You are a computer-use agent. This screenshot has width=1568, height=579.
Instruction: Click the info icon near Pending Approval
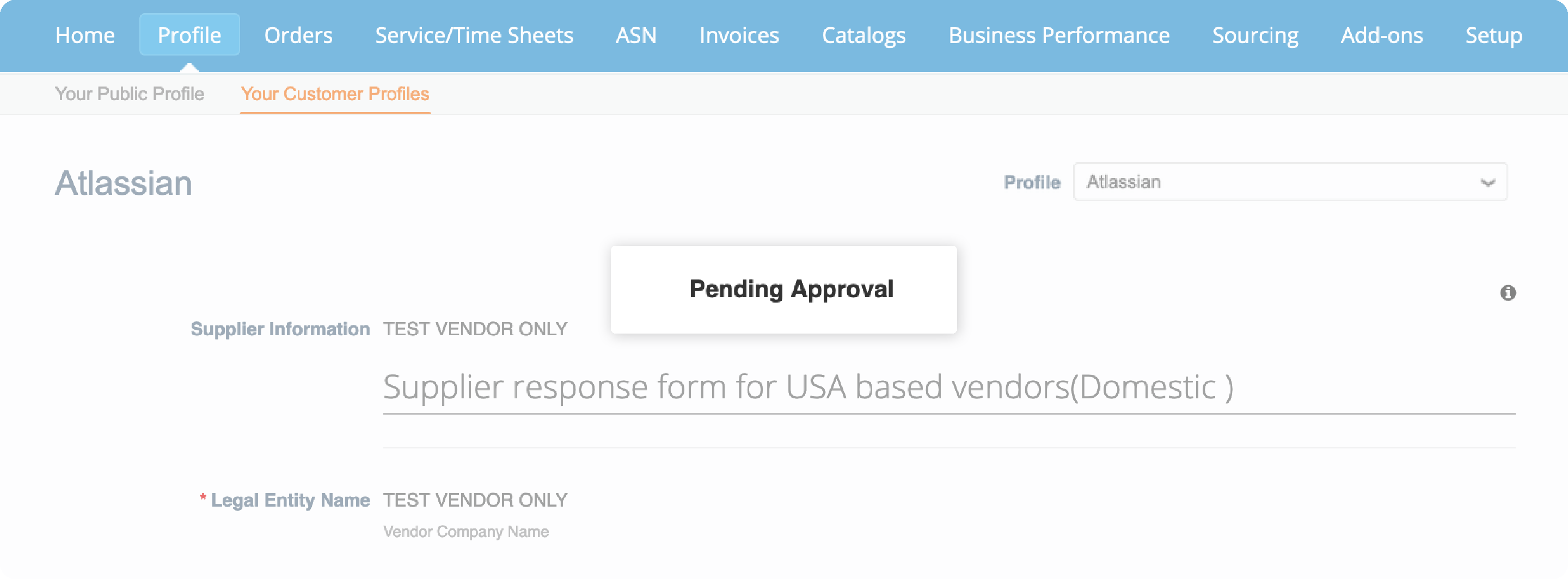pos(1507,293)
